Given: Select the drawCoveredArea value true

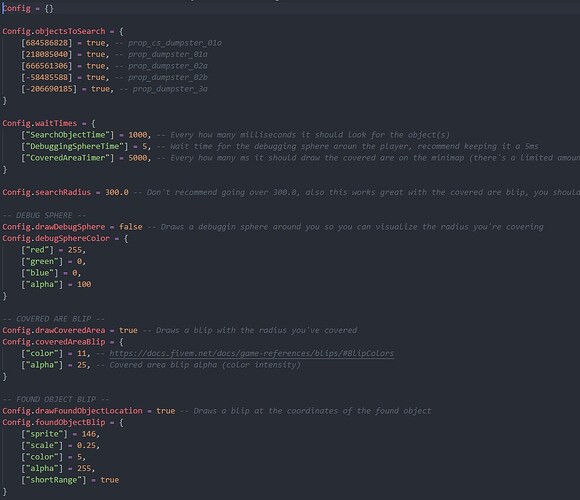Looking at the screenshot, I should [x=128, y=330].
